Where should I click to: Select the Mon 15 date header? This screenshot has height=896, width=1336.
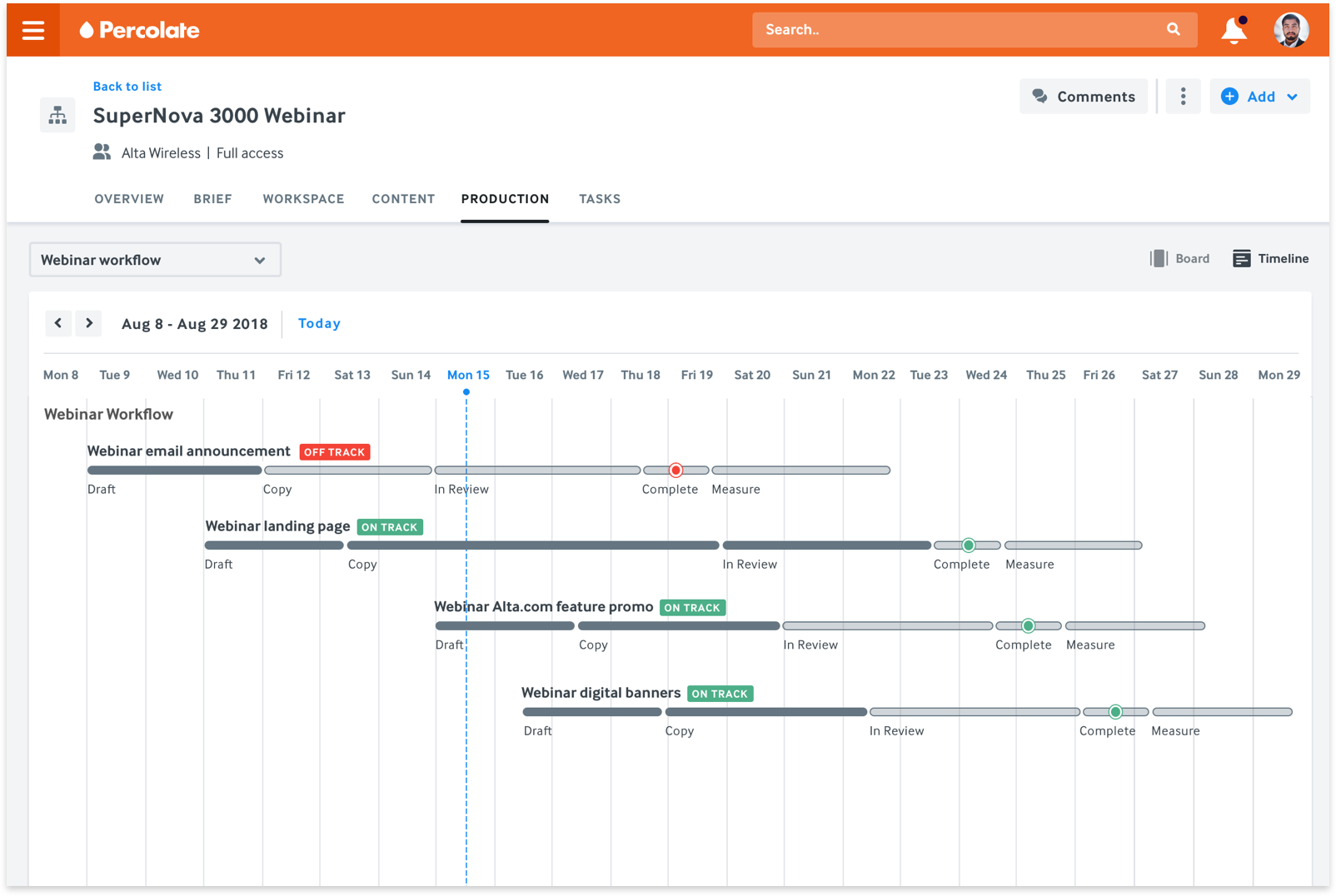468,375
